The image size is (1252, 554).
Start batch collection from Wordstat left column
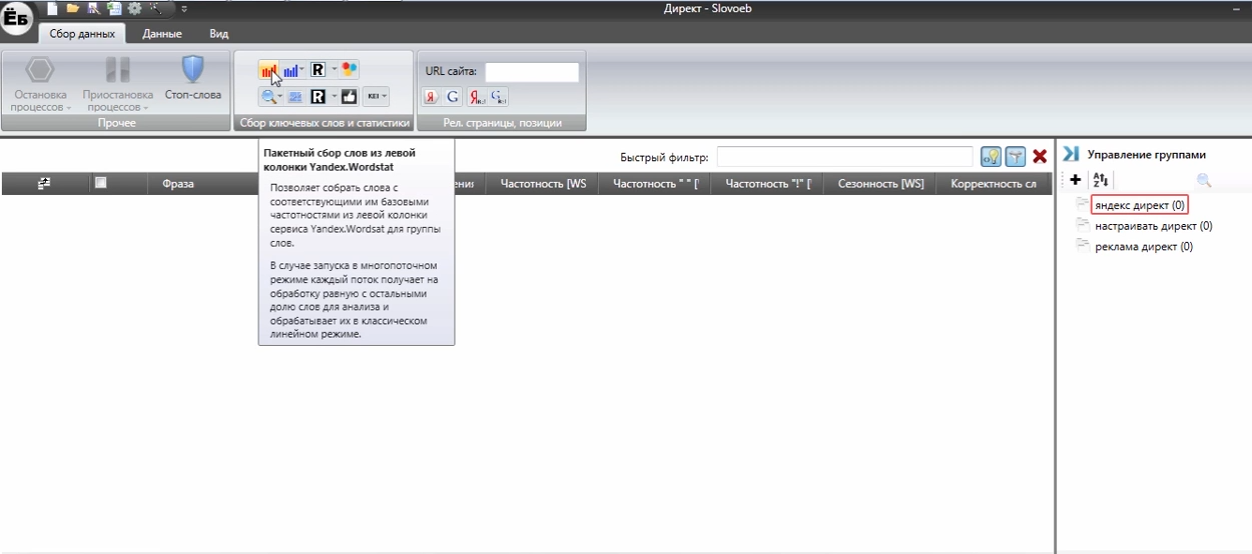pyautogui.click(x=268, y=70)
